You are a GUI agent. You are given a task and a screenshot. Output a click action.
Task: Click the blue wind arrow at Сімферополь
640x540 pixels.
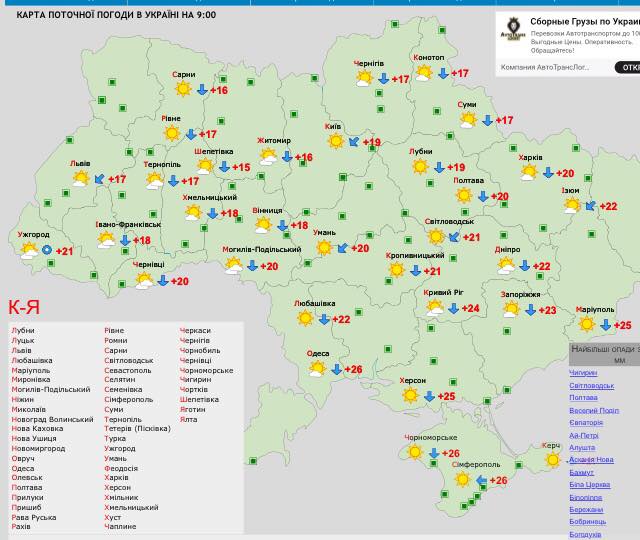coord(481,480)
